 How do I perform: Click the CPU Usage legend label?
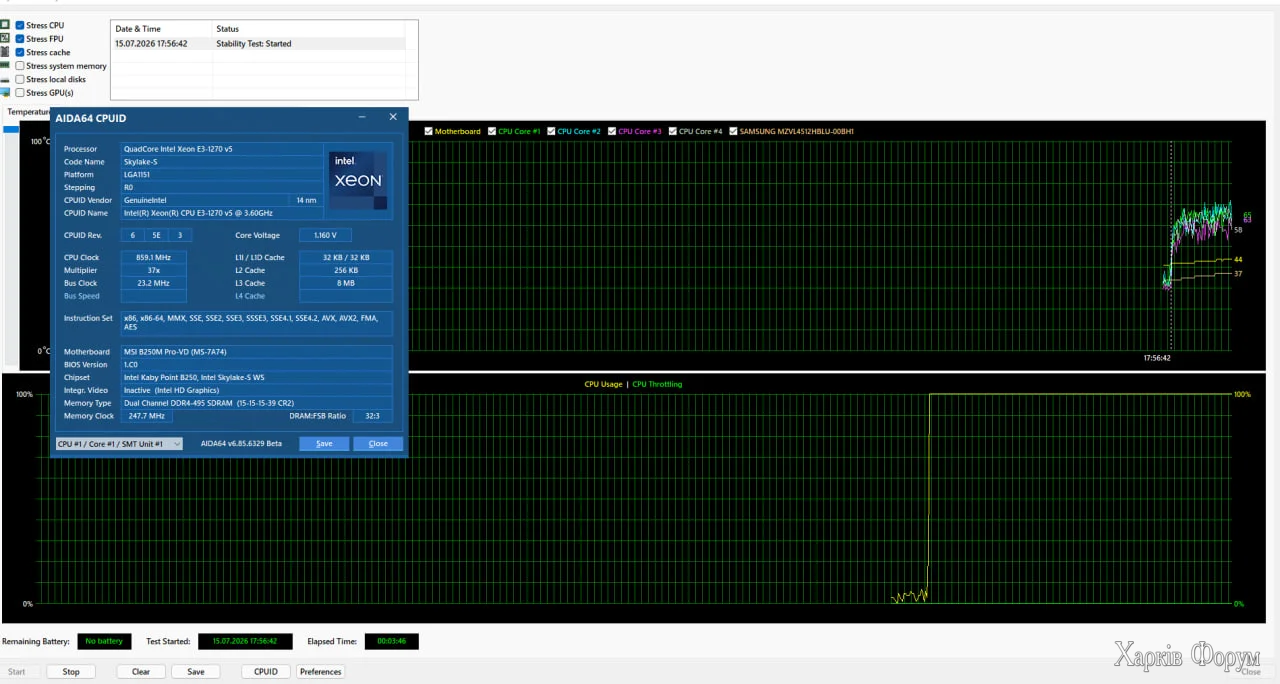coord(603,384)
